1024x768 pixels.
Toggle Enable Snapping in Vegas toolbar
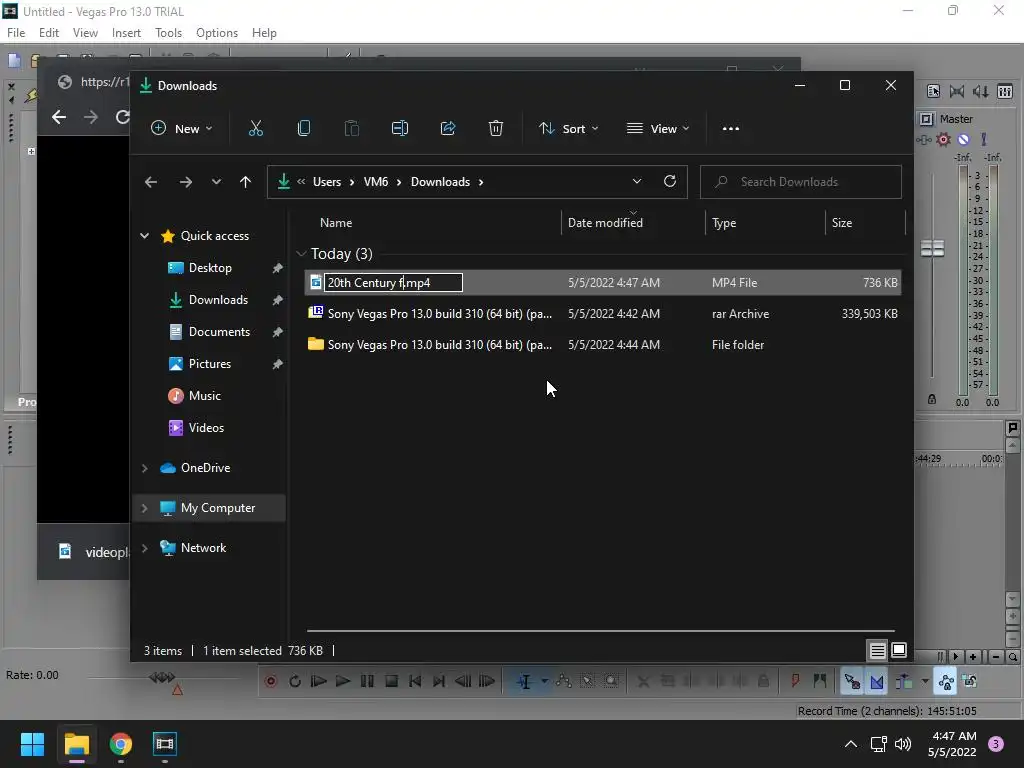point(852,682)
